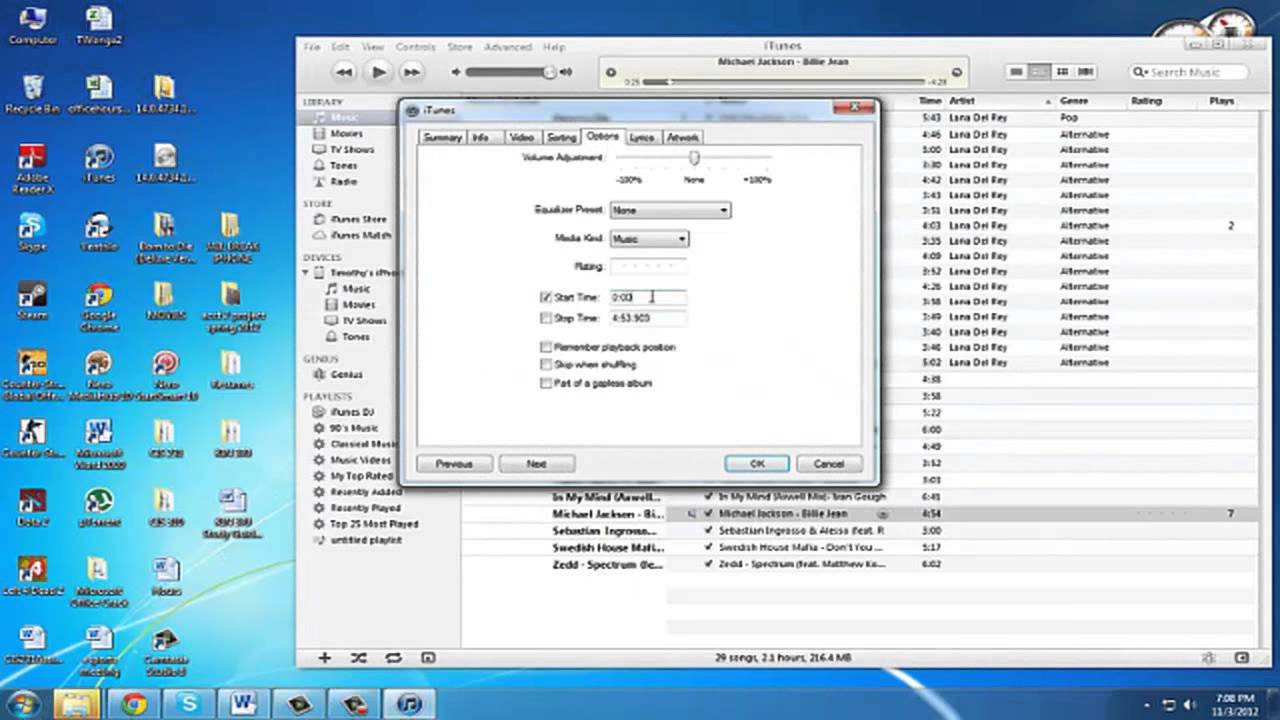Image resolution: width=1280 pixels, height=720 pixels.
Task: Switch to the Artwork tab
Action: [x=682, y=137]
